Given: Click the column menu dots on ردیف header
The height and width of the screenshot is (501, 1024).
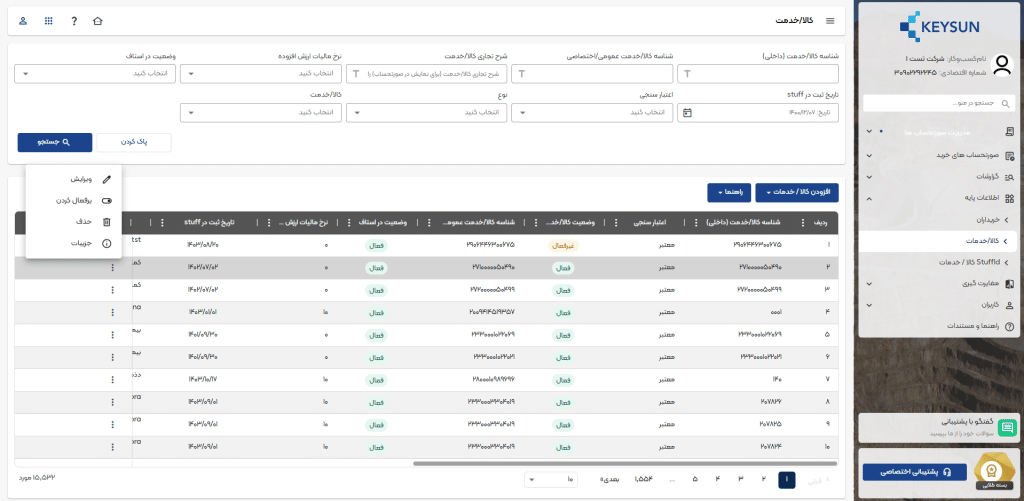Looking at the screenshot, I should pos(803,222).
